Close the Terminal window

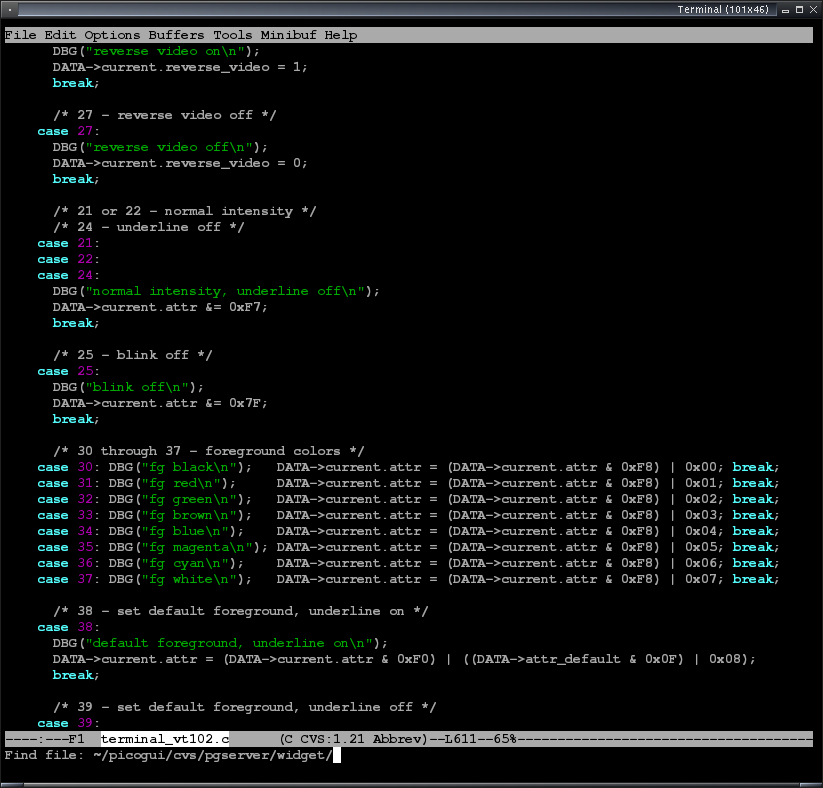click(x=813, y=9)
